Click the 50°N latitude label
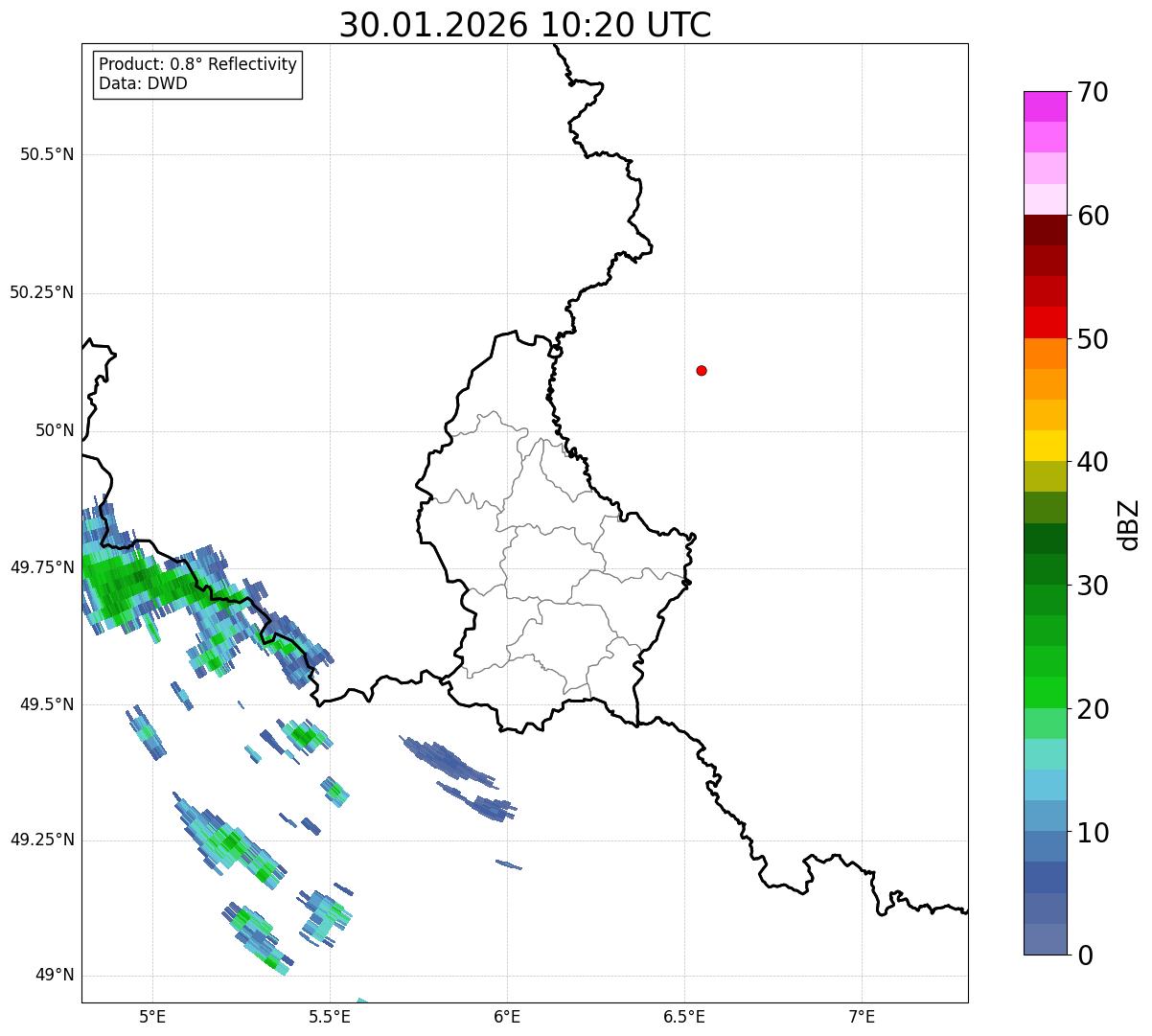 [56, 430]
